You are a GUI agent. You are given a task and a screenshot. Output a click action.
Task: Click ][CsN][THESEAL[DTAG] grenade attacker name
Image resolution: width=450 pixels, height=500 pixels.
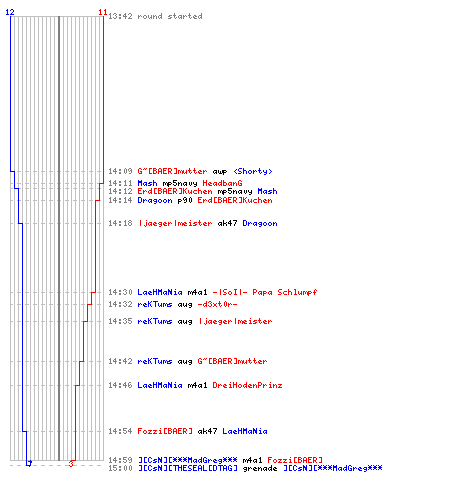pos(188,468)
